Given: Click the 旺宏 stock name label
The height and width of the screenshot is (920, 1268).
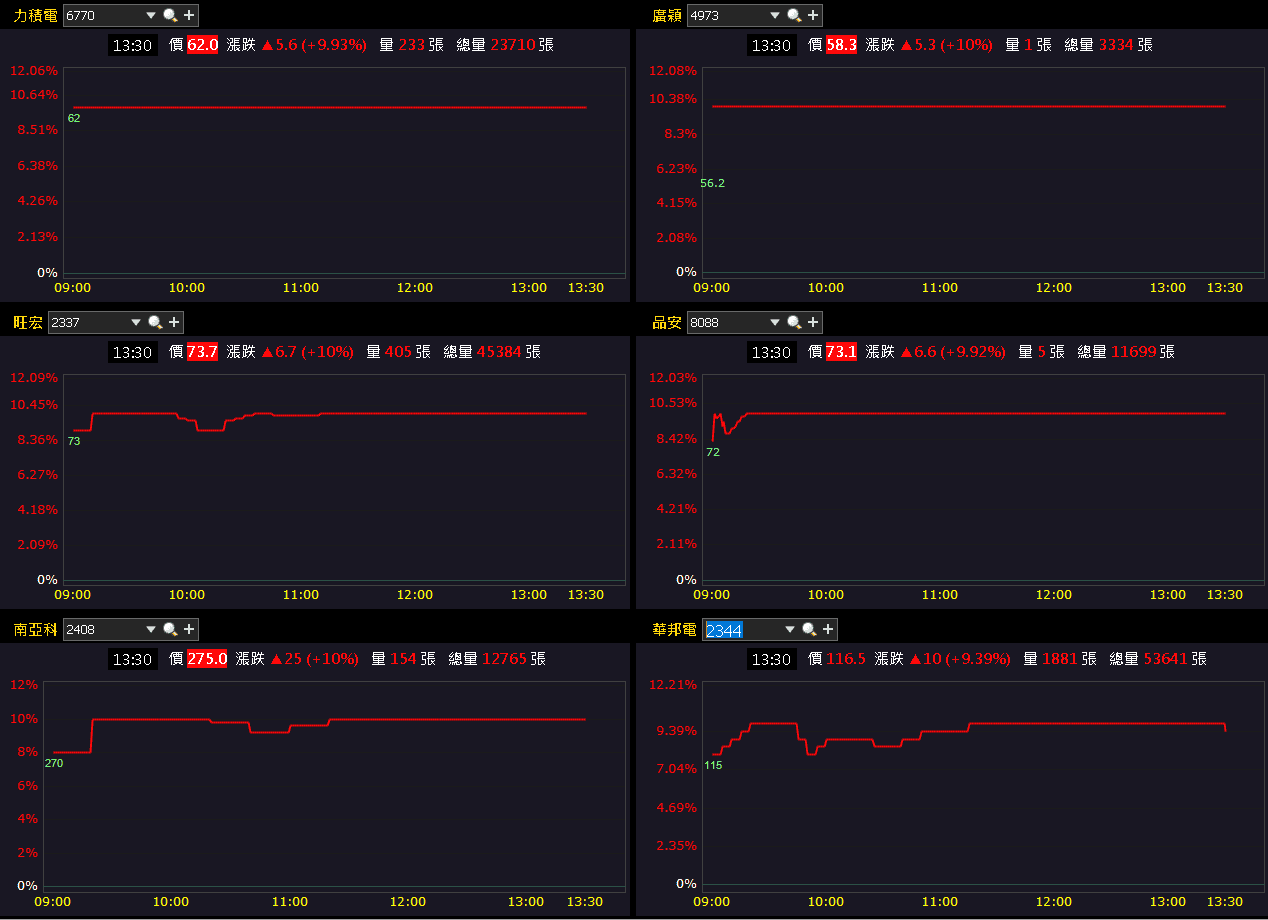Looking at the screenshot, I should click(28, 322).
